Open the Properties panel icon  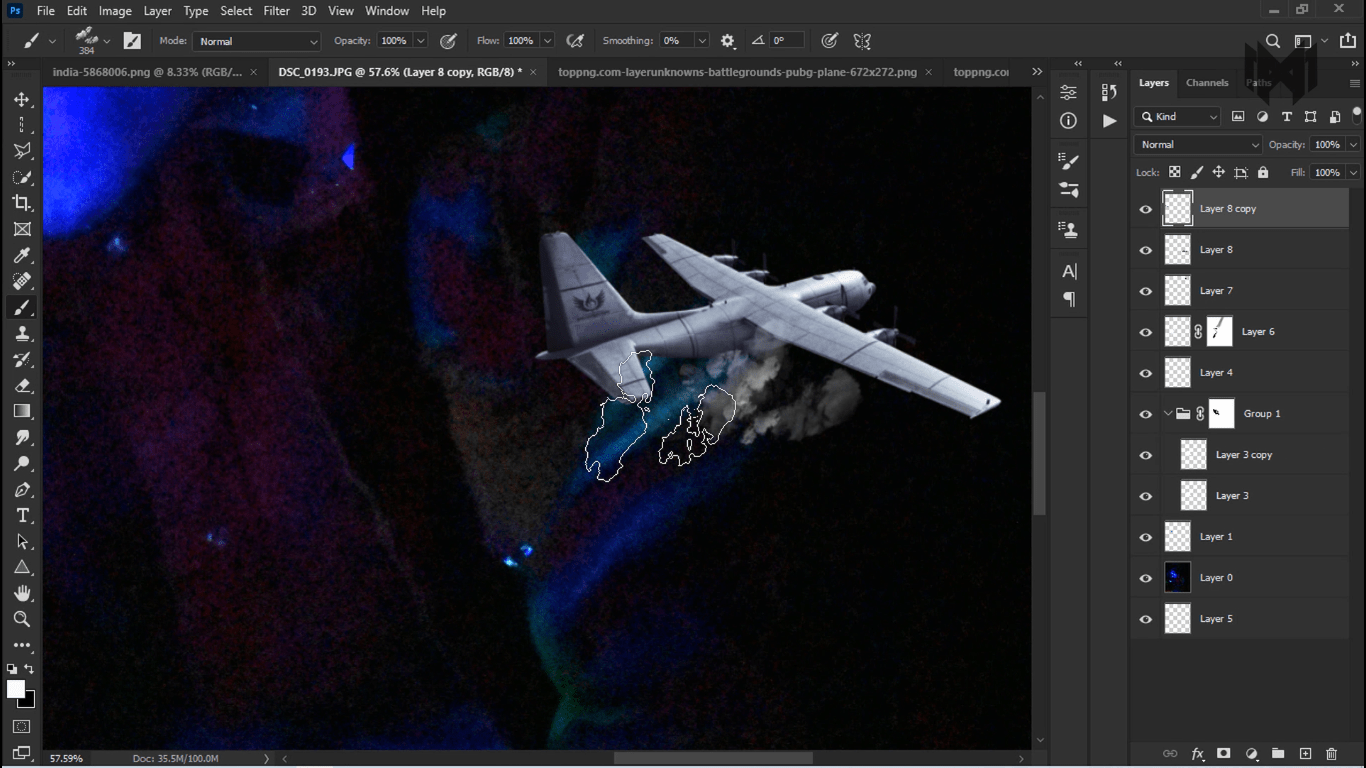tap(1069, 92)
